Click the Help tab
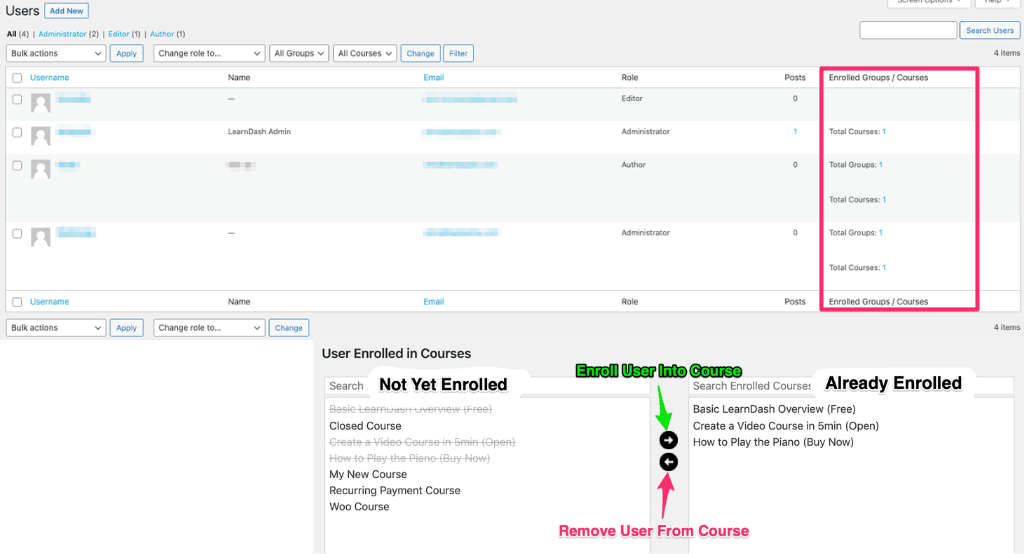 pyautogui.click(x=997, y=3)
